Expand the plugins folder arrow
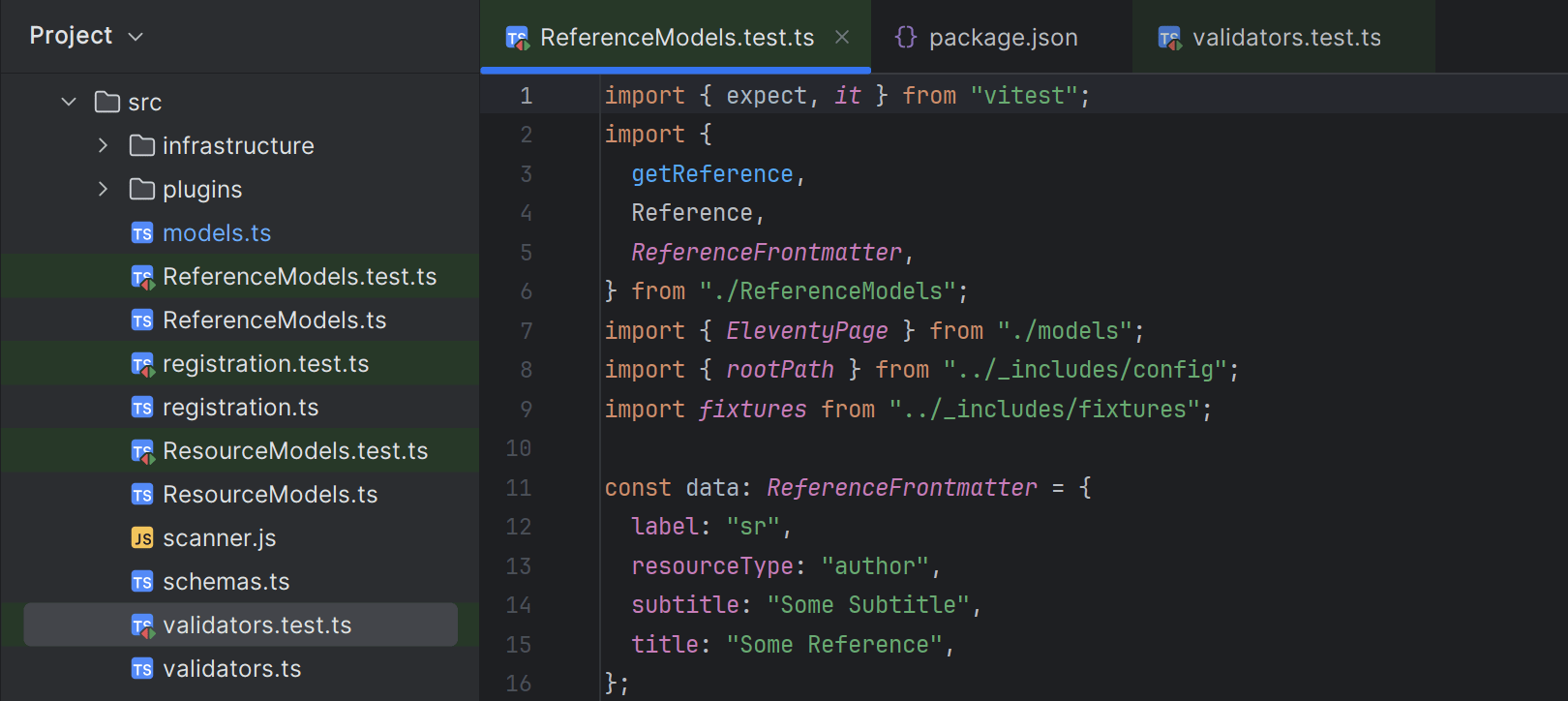Screen dimensions: 1568x701 (104, 190)
